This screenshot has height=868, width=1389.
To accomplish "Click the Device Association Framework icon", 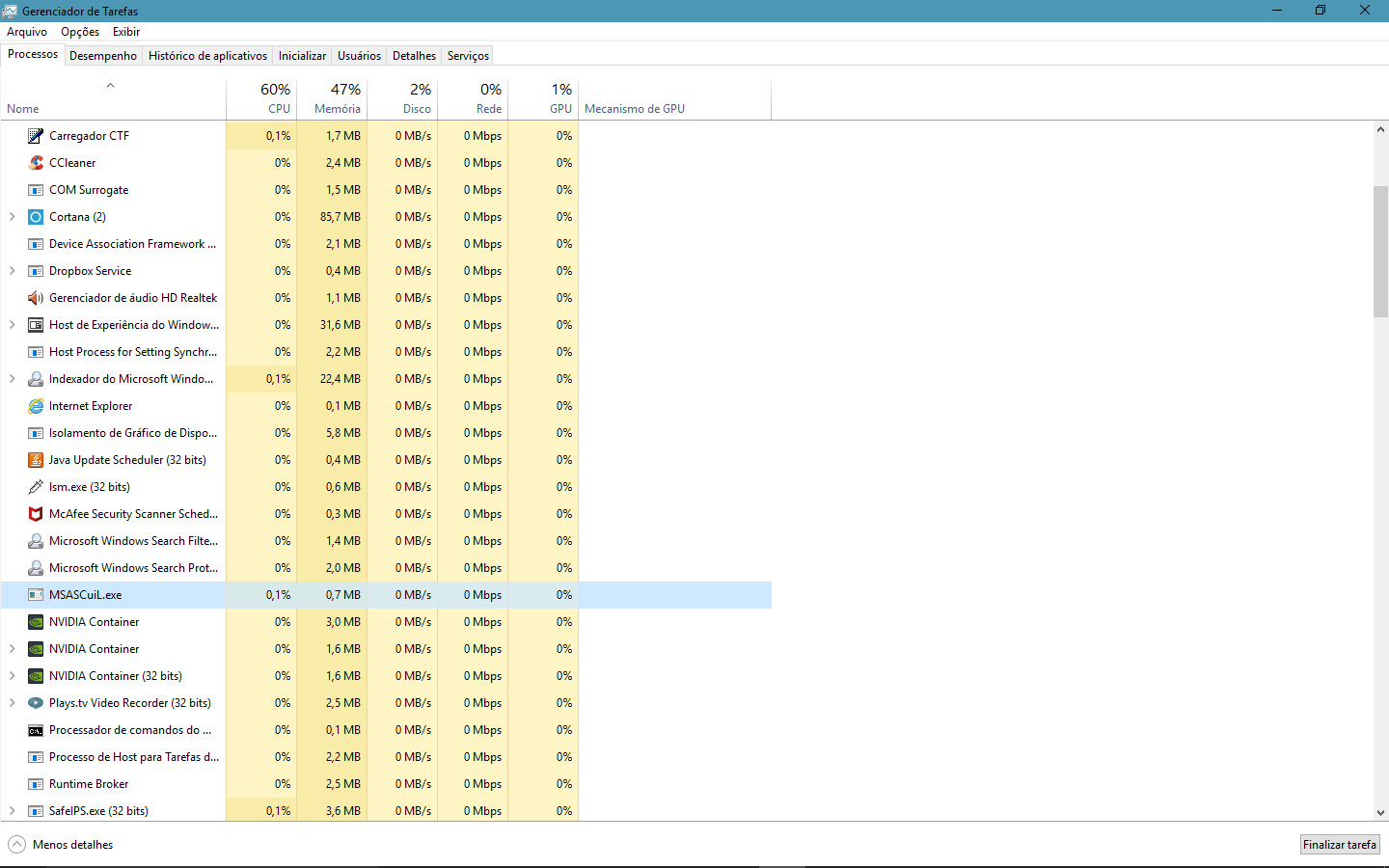I will 36,244.
